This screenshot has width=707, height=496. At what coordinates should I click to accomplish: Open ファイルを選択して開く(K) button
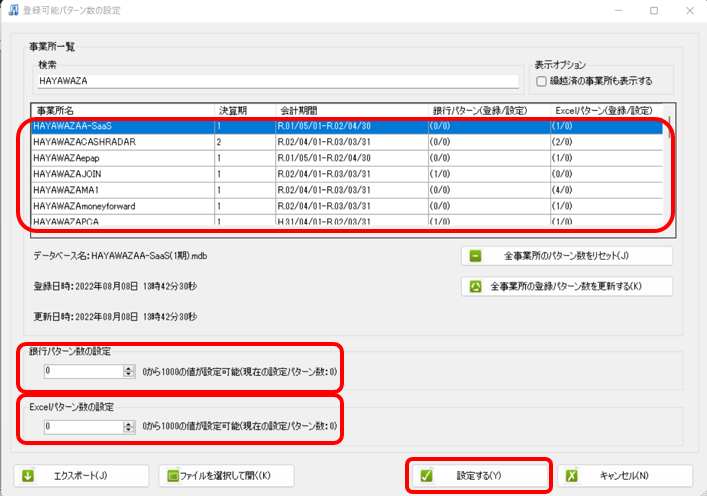226,476
